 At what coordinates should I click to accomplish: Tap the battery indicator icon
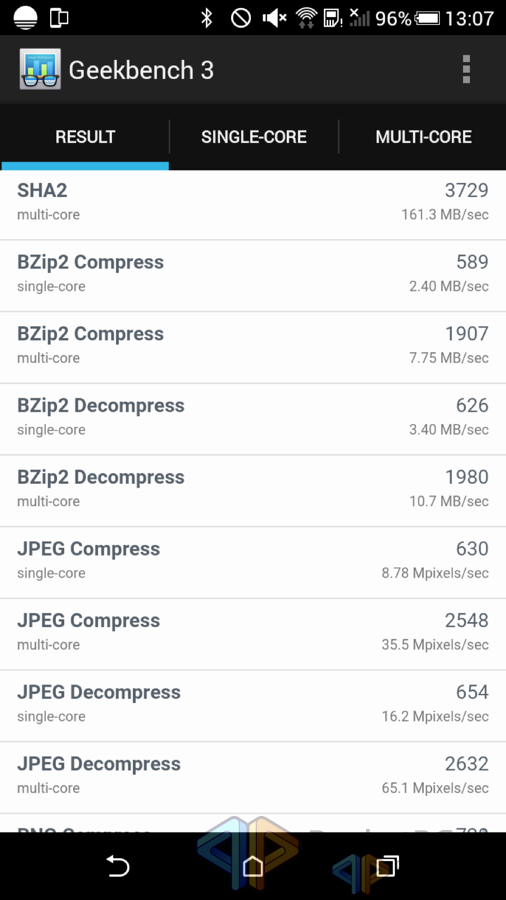tap(427, 18)
